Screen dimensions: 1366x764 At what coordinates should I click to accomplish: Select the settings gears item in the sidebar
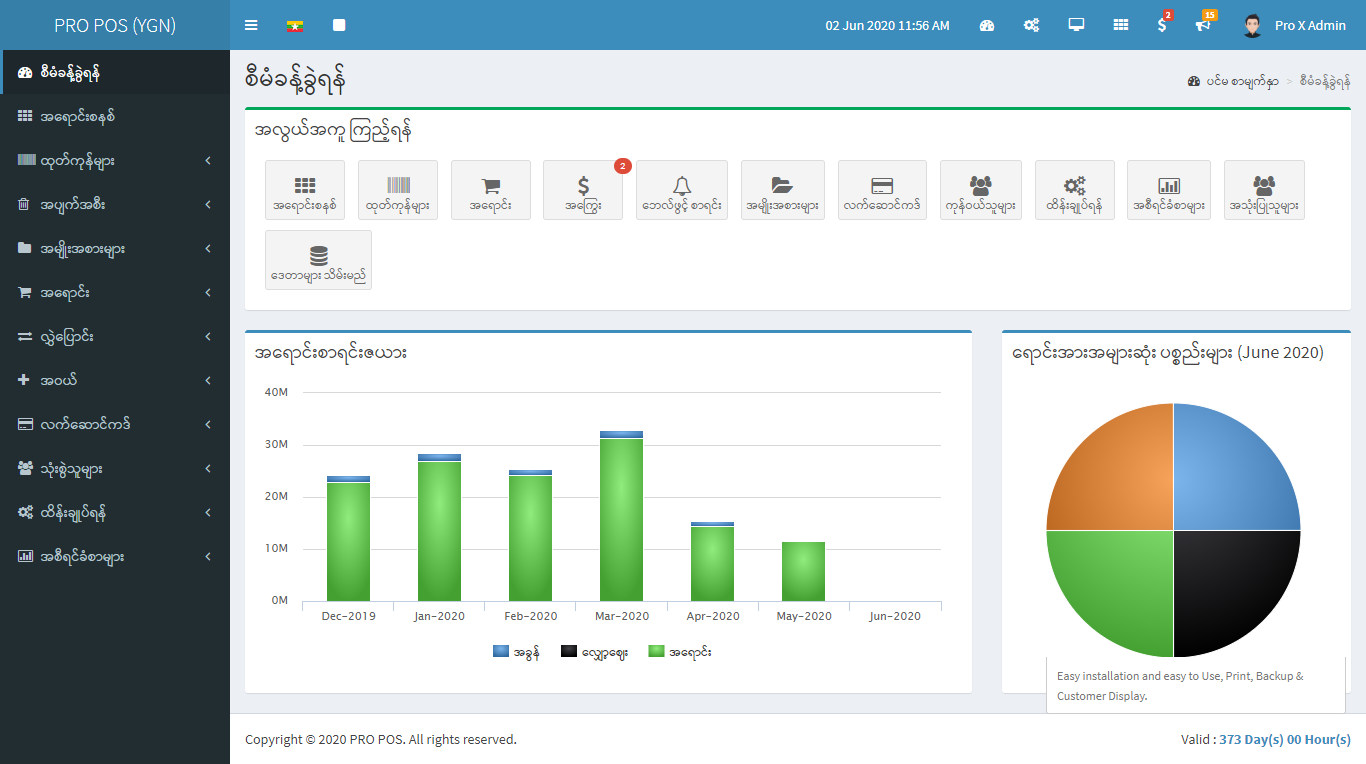[x=115, y=512]
